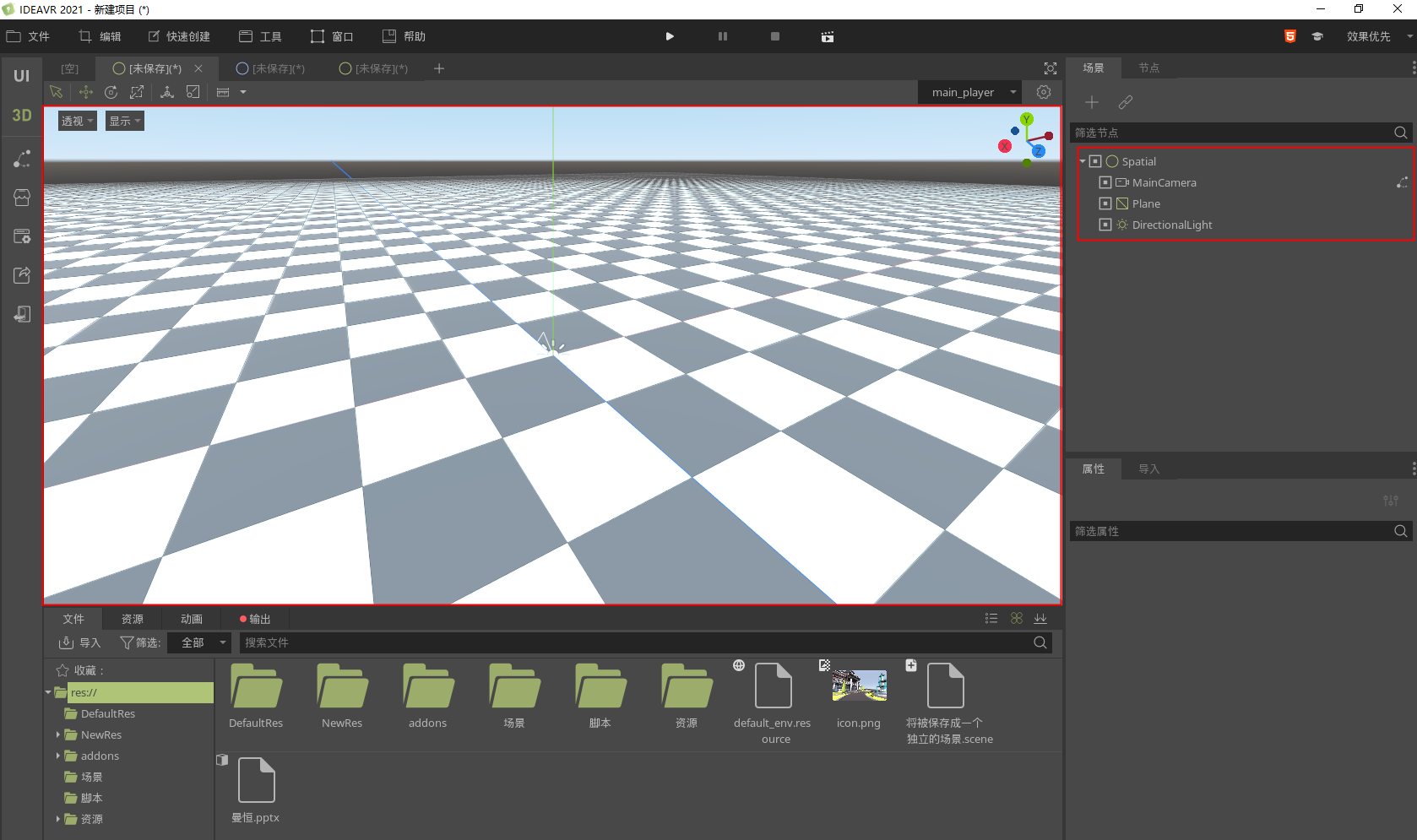The height and width of the screenshot is (840, 1417).
Task: Open the 编辑 menu
Action: point(100,36)
